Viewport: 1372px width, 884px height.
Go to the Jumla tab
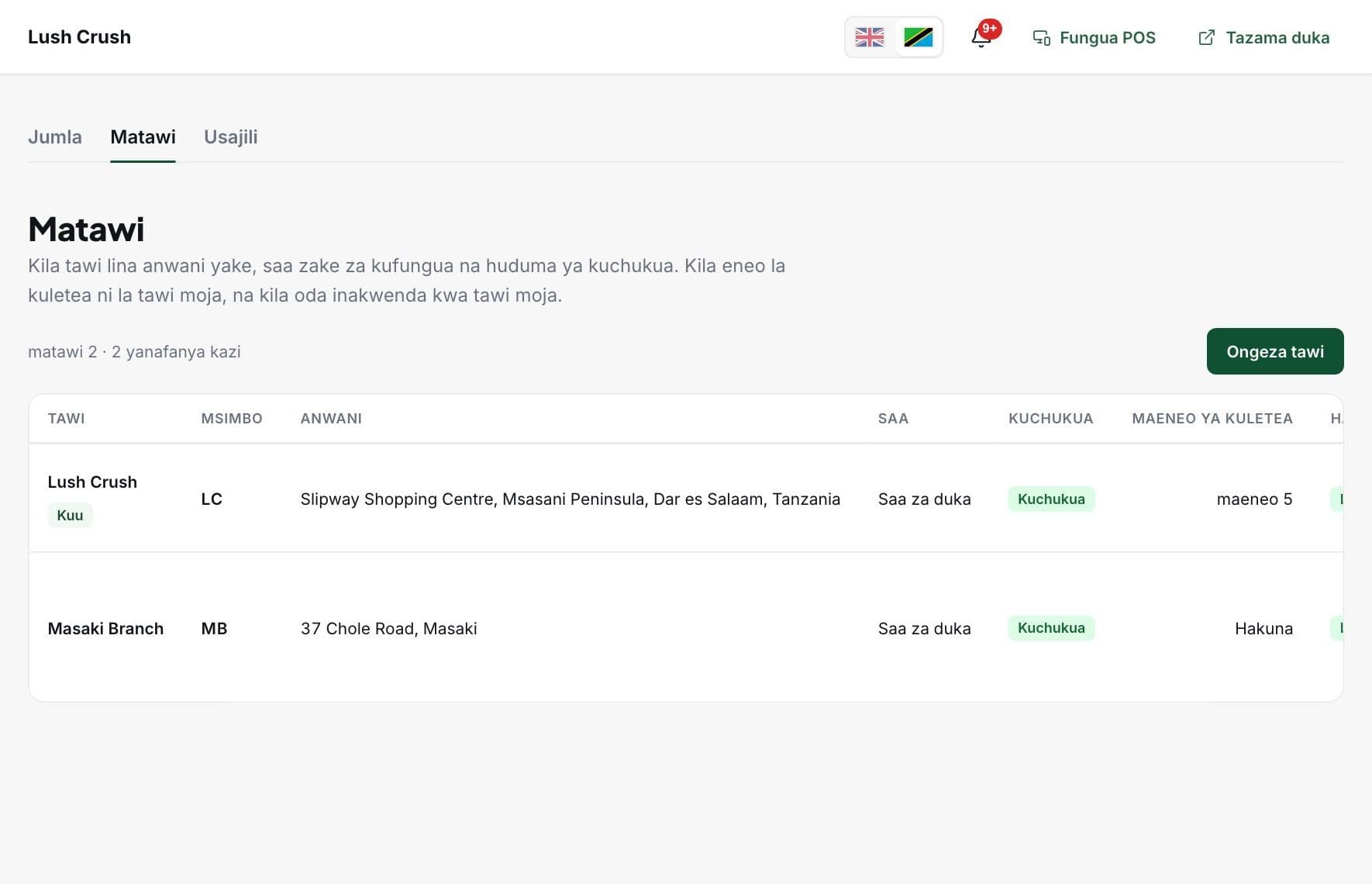[55, 137]
